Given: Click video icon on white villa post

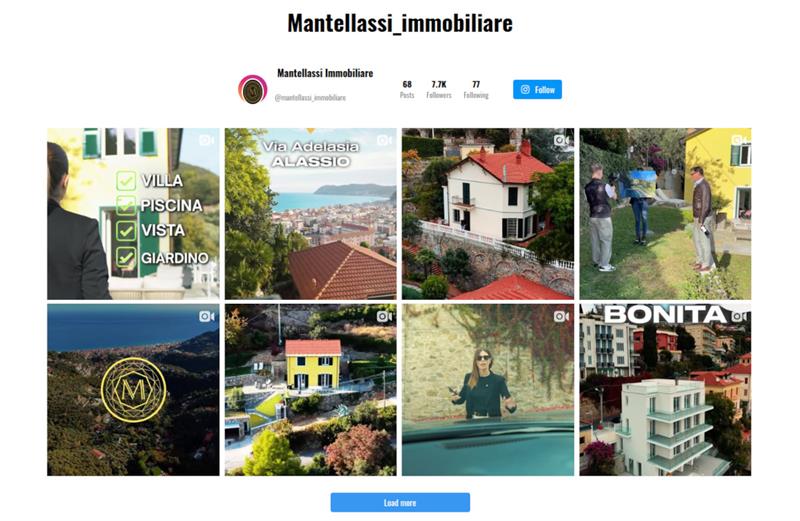Looking at the screenshot, I should [561, 140].
